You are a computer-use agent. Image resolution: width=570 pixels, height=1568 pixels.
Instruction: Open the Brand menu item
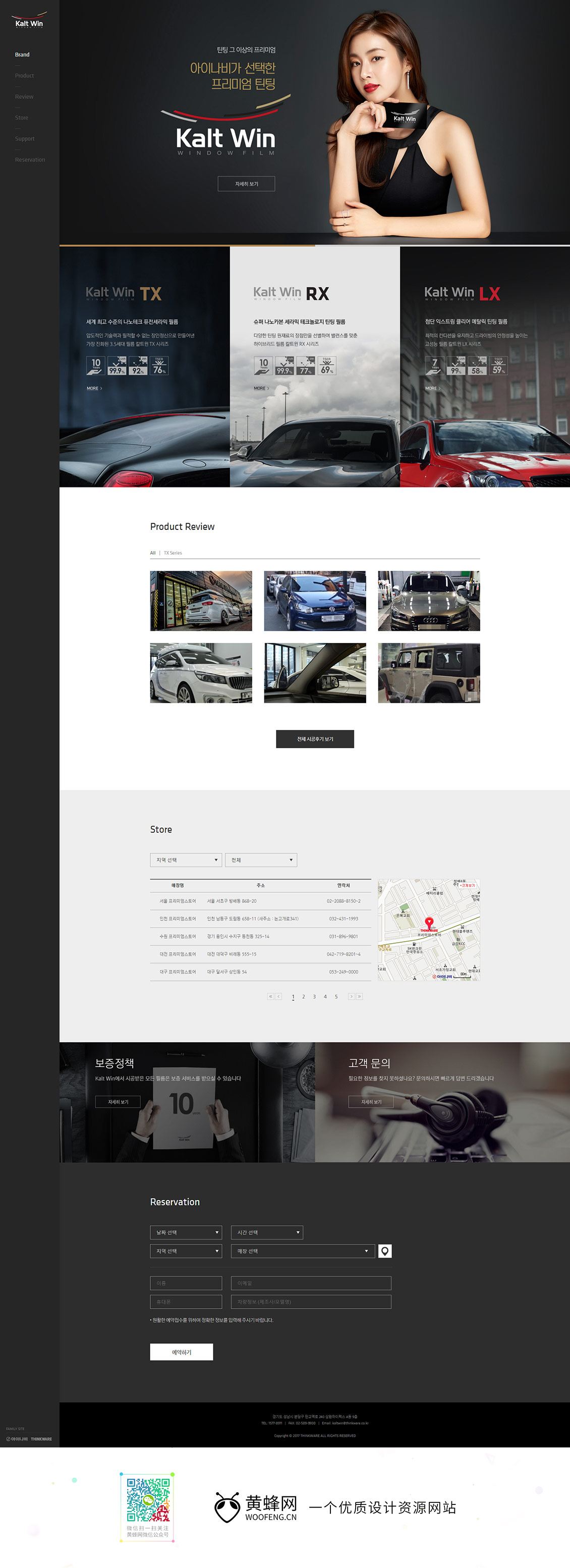[x=22, y=55]
